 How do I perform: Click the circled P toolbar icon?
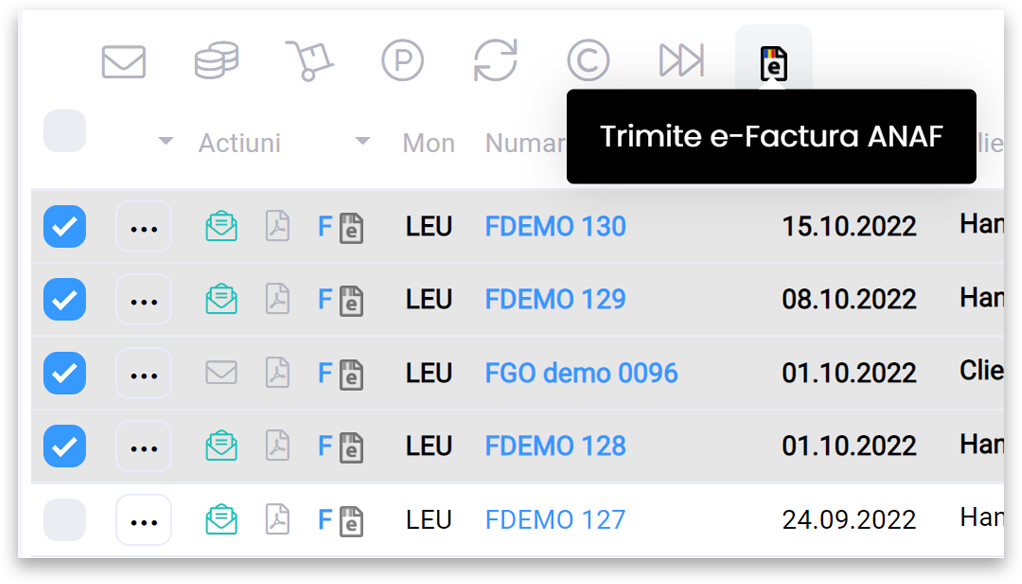(x=402, y=60)
